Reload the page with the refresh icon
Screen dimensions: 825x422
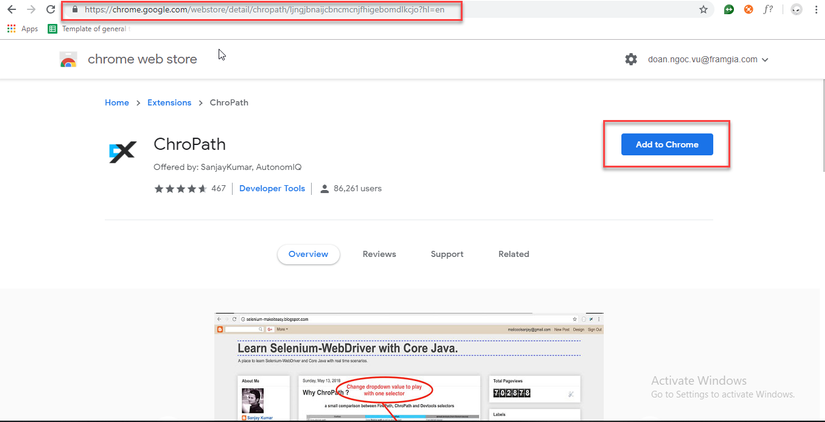[51, 9]
